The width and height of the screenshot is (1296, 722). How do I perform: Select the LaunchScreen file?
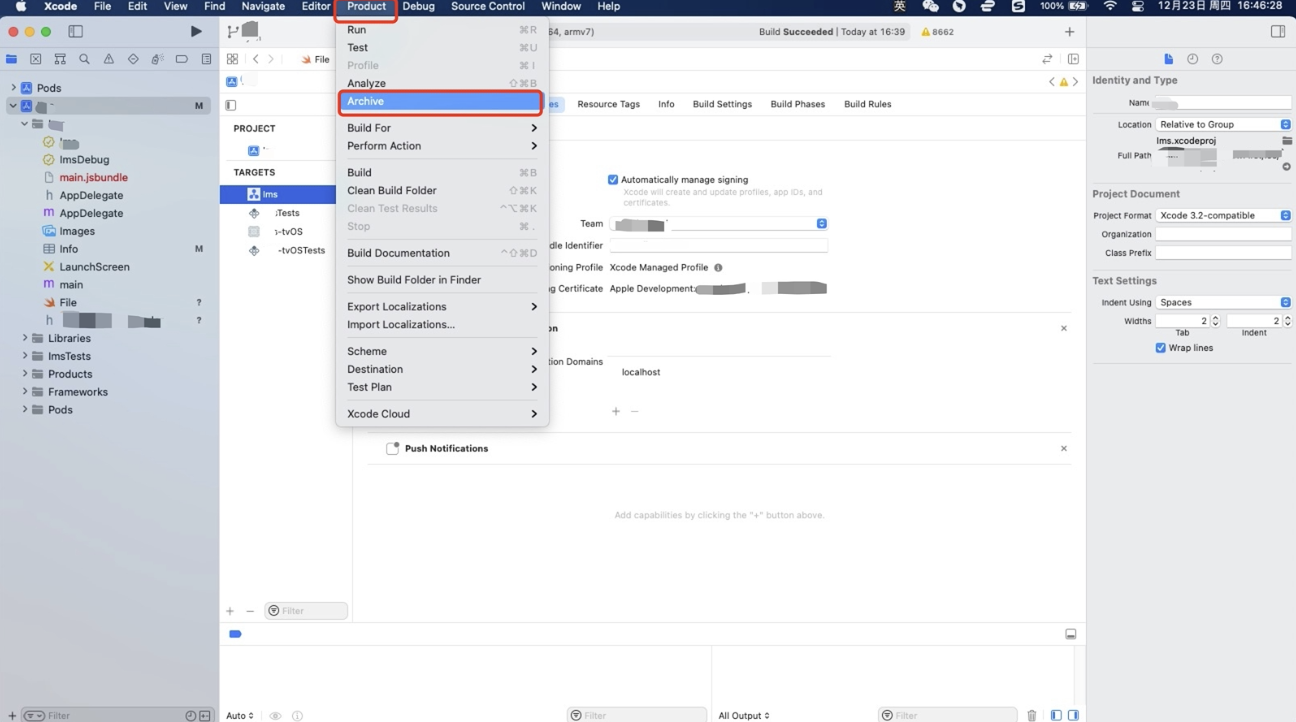coord(94,267)
